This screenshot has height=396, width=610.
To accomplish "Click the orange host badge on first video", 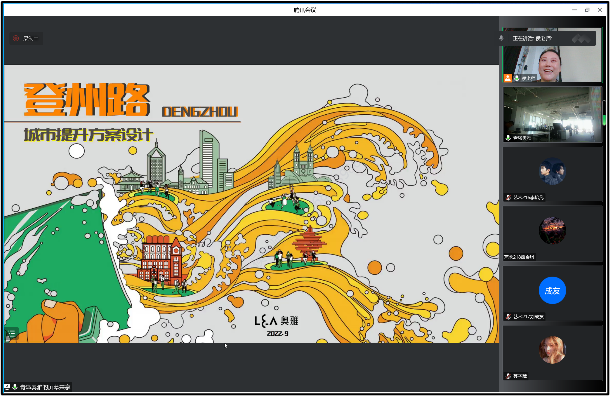I will 508,78.
